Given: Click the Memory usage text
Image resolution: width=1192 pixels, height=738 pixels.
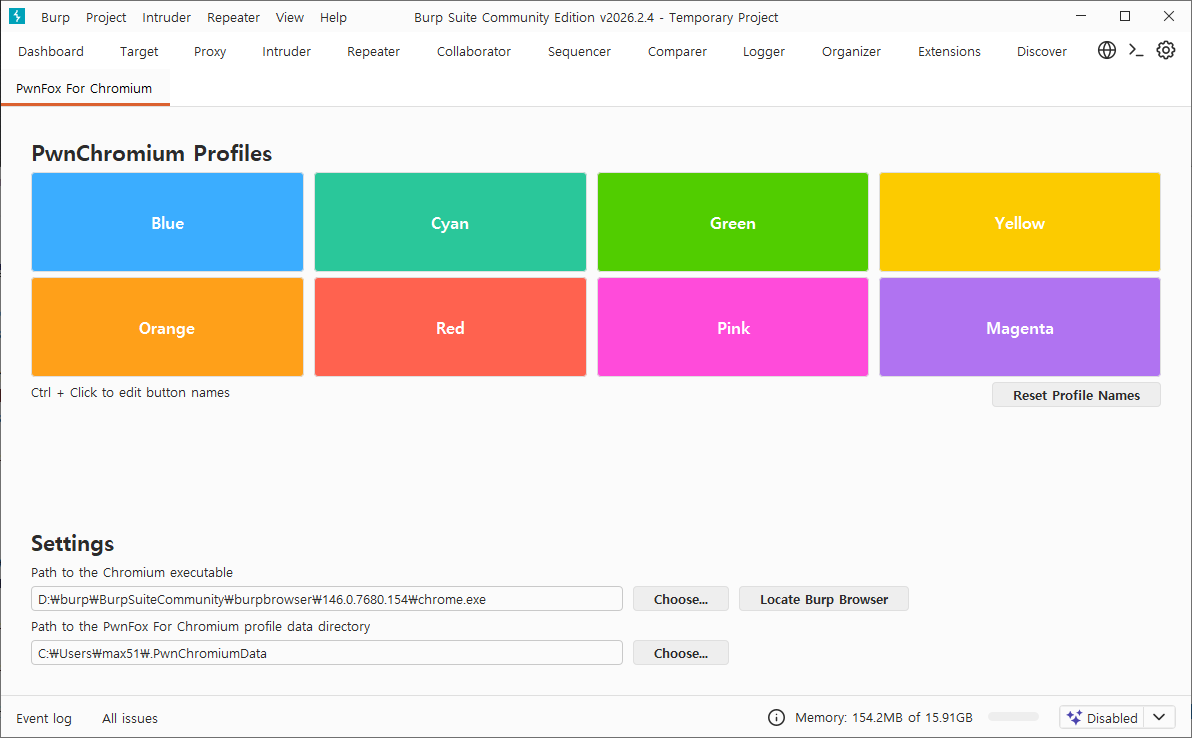Looking at the screenshot, I should [883, 717].
